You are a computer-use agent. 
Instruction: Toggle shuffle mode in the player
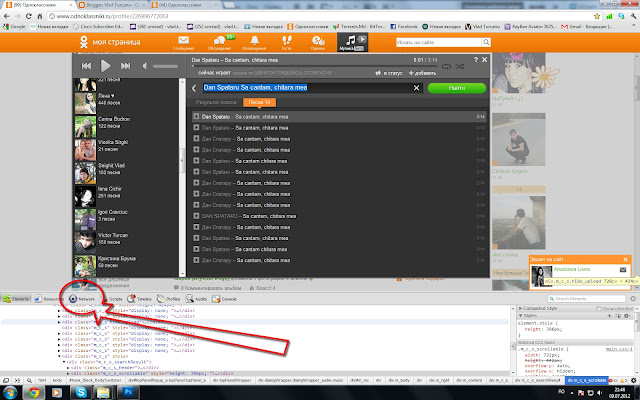pyautogui.click(x=460, y=66)
